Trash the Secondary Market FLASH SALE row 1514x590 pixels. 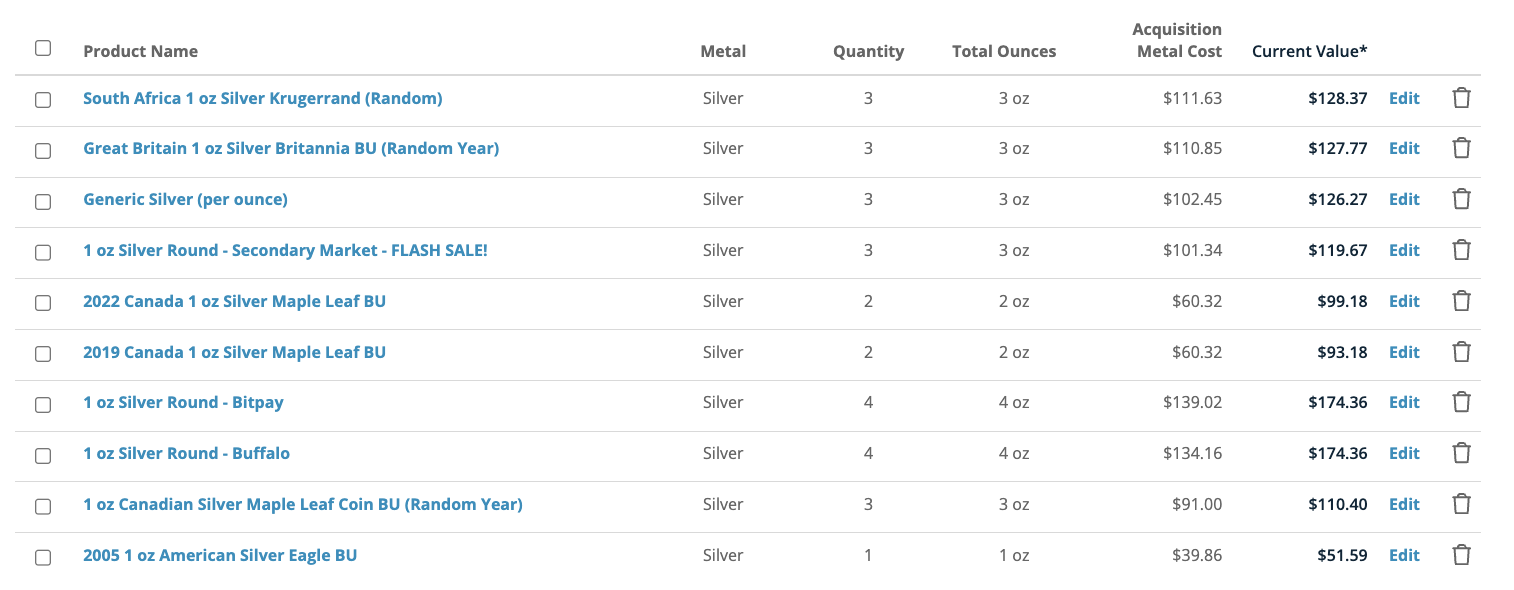[1461, 250]
